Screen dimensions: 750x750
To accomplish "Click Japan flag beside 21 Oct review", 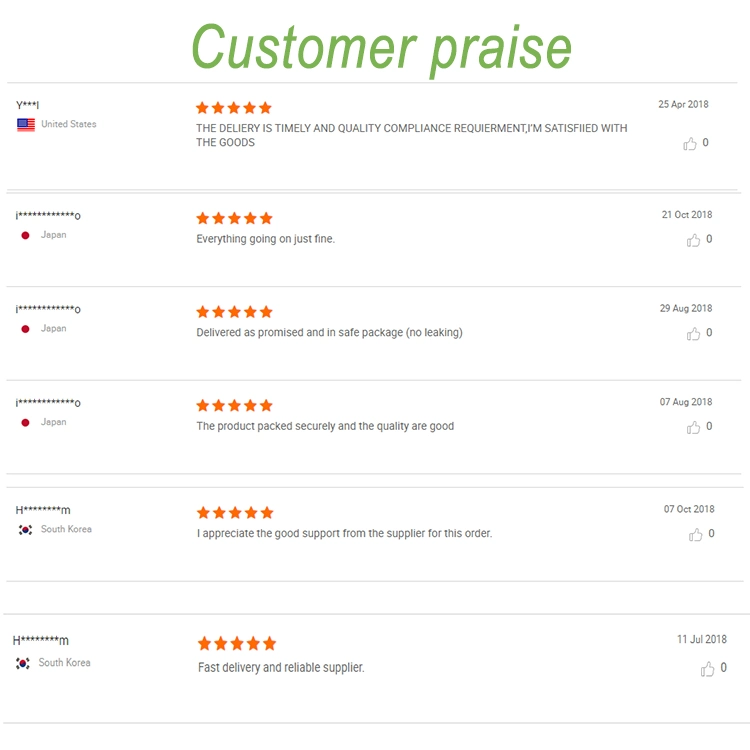I will [x=25, y=235].
